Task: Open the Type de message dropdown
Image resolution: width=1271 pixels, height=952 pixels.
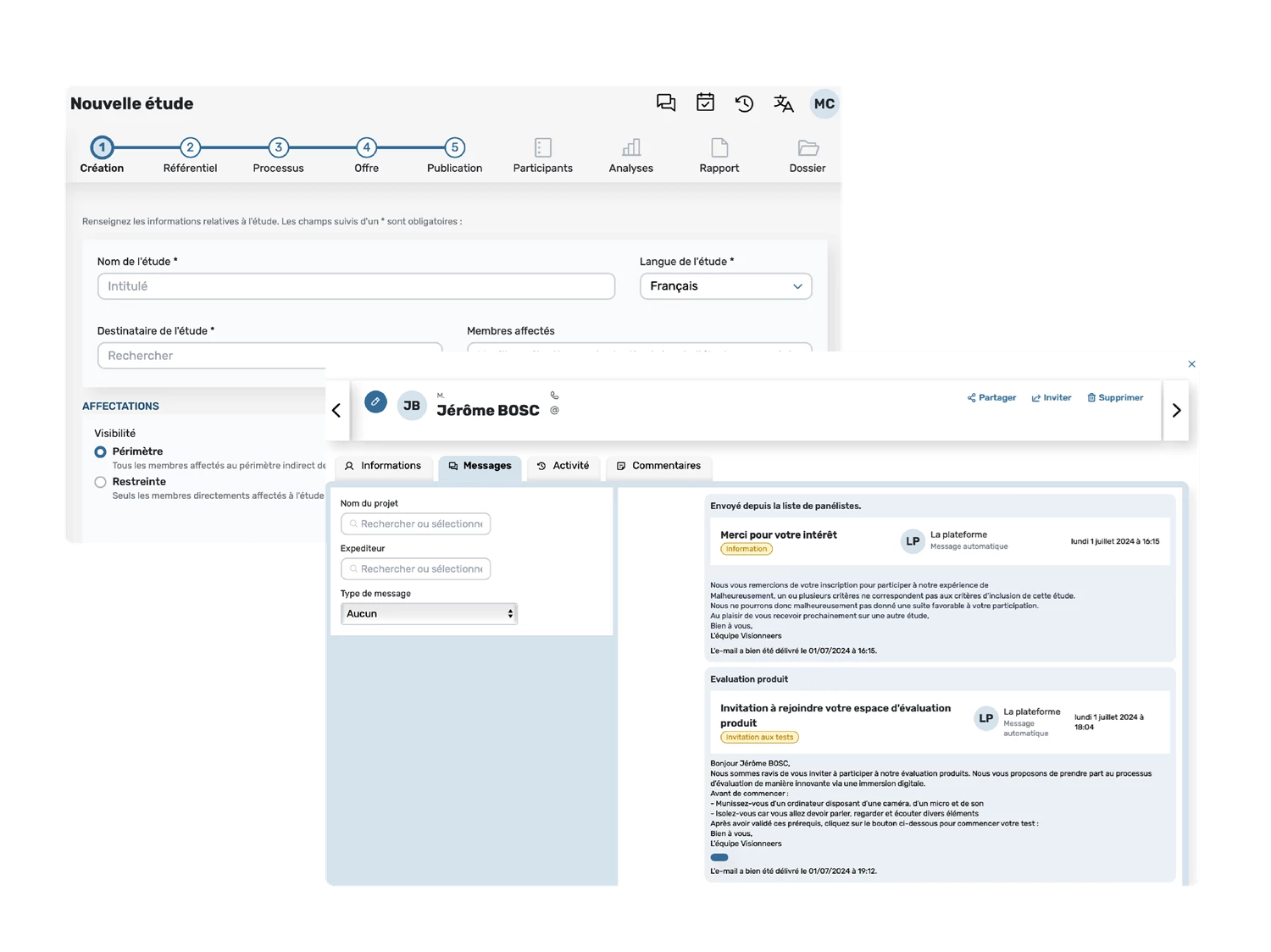Action: click(x=429, y=614)
